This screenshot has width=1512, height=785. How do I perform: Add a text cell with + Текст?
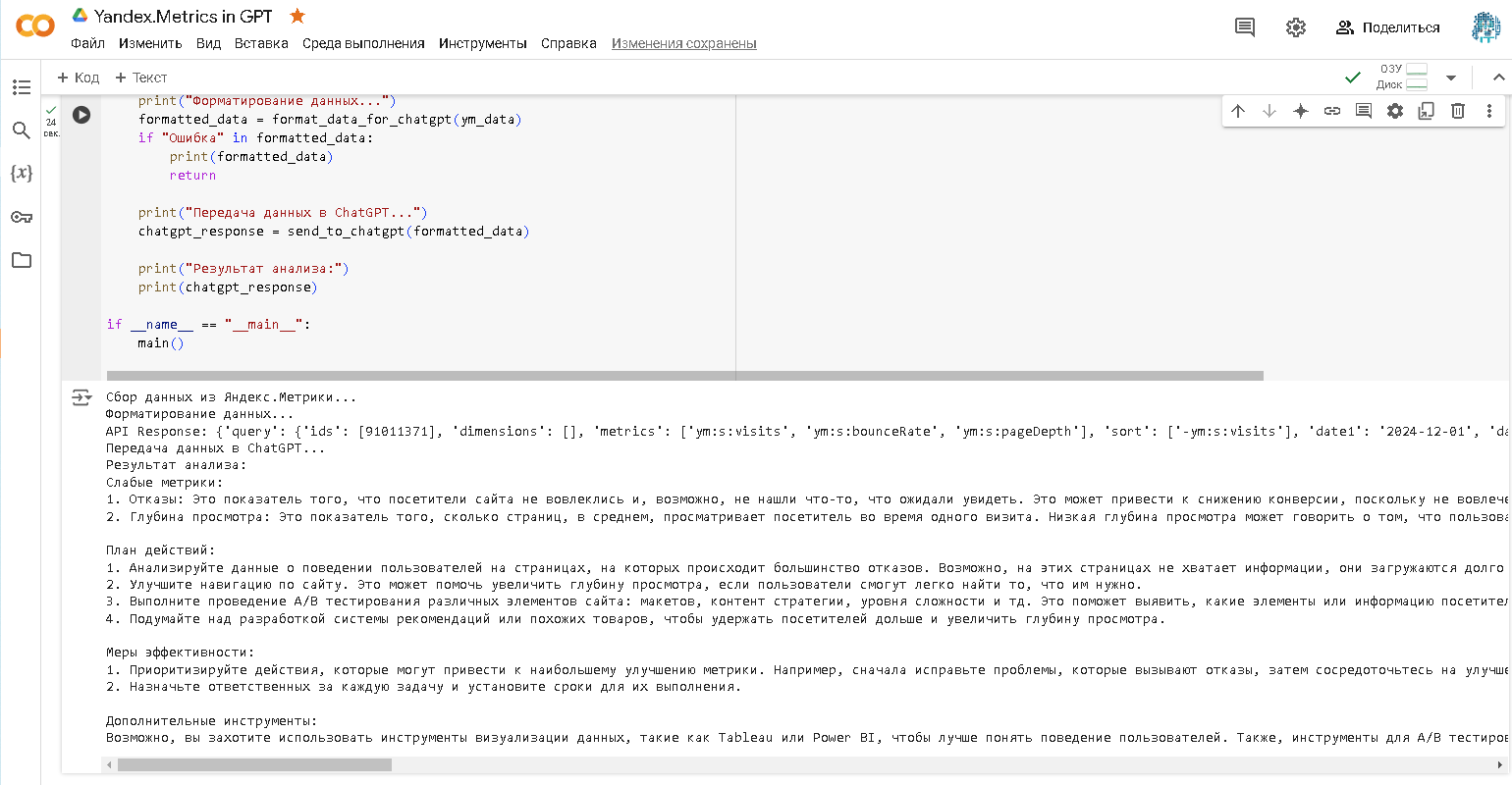click(140, 78)
